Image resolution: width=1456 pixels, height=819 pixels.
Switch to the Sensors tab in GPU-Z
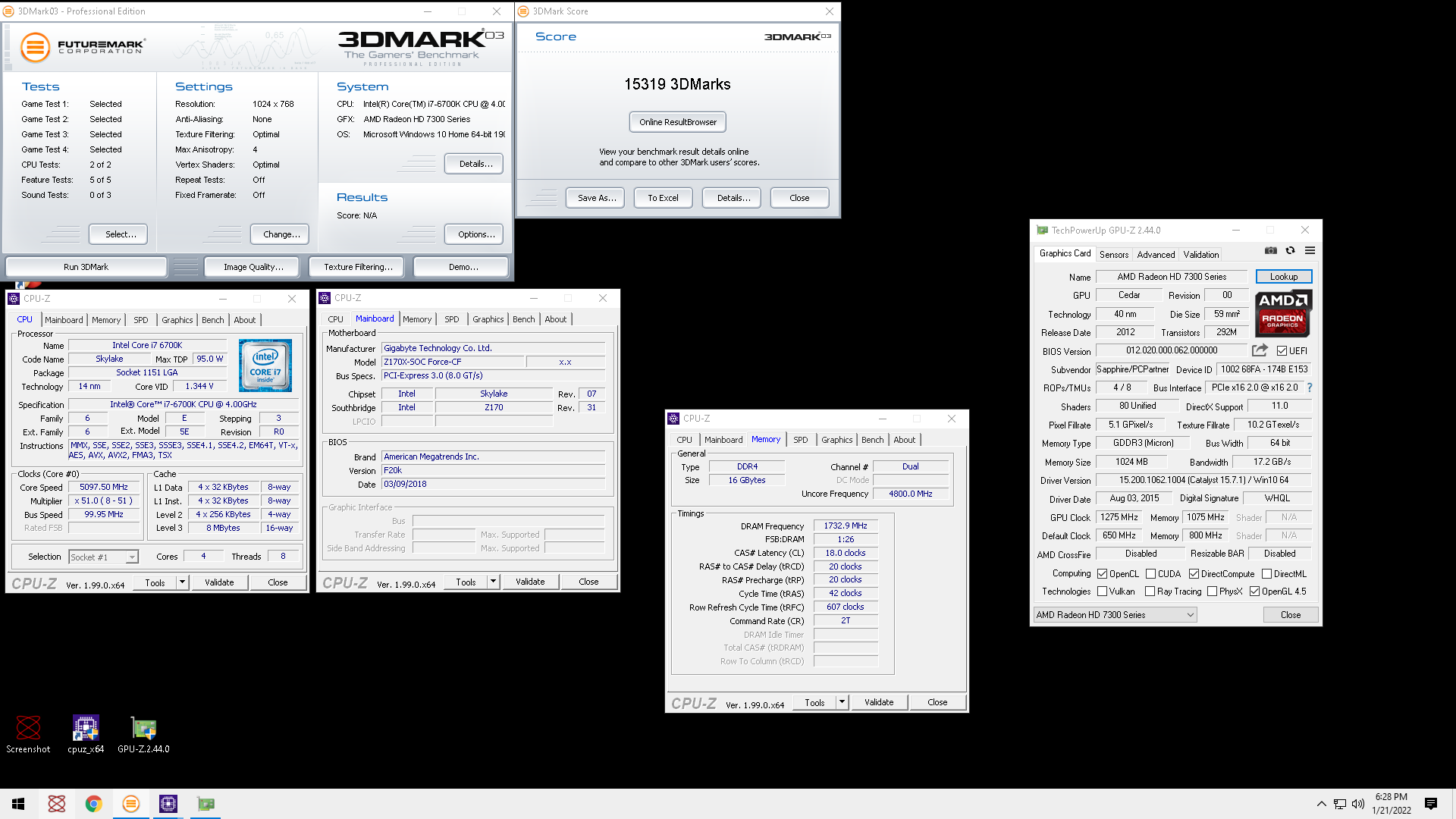[x=1114, y=255]
